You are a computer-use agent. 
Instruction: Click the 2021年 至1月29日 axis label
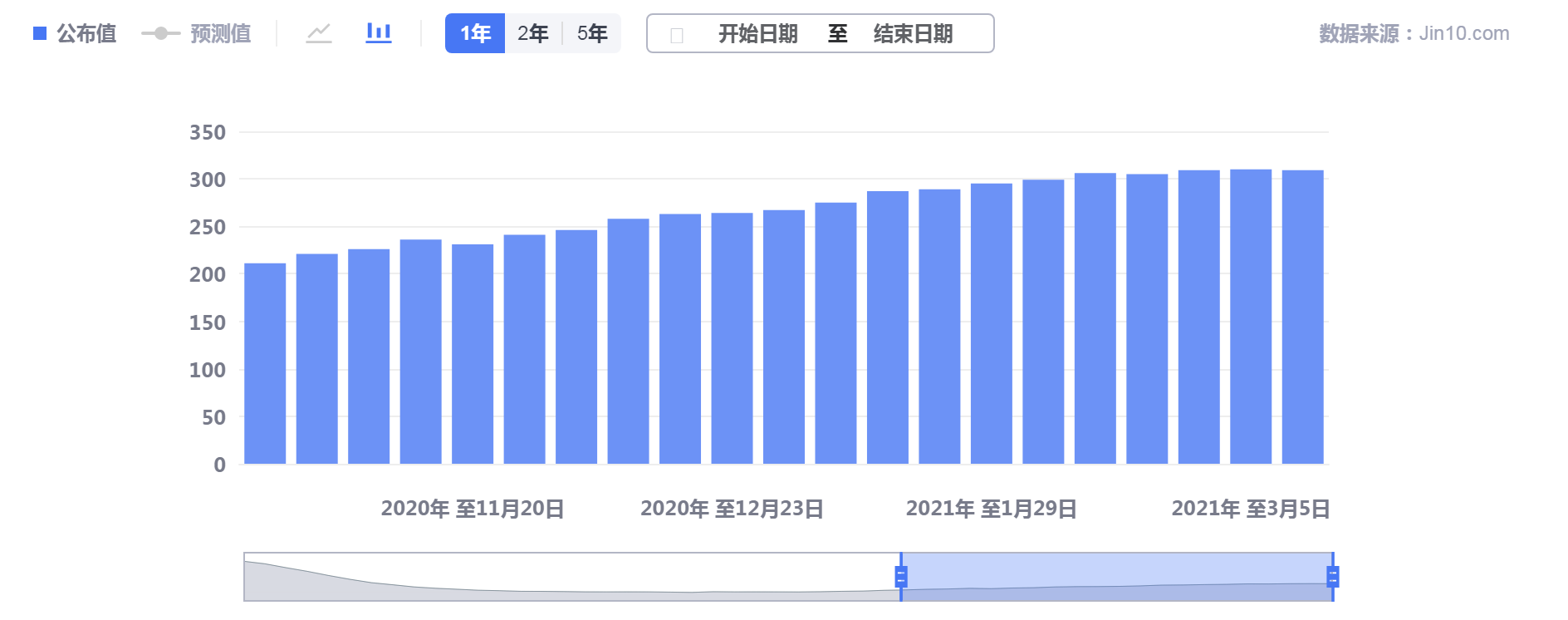tap(992, 509)
